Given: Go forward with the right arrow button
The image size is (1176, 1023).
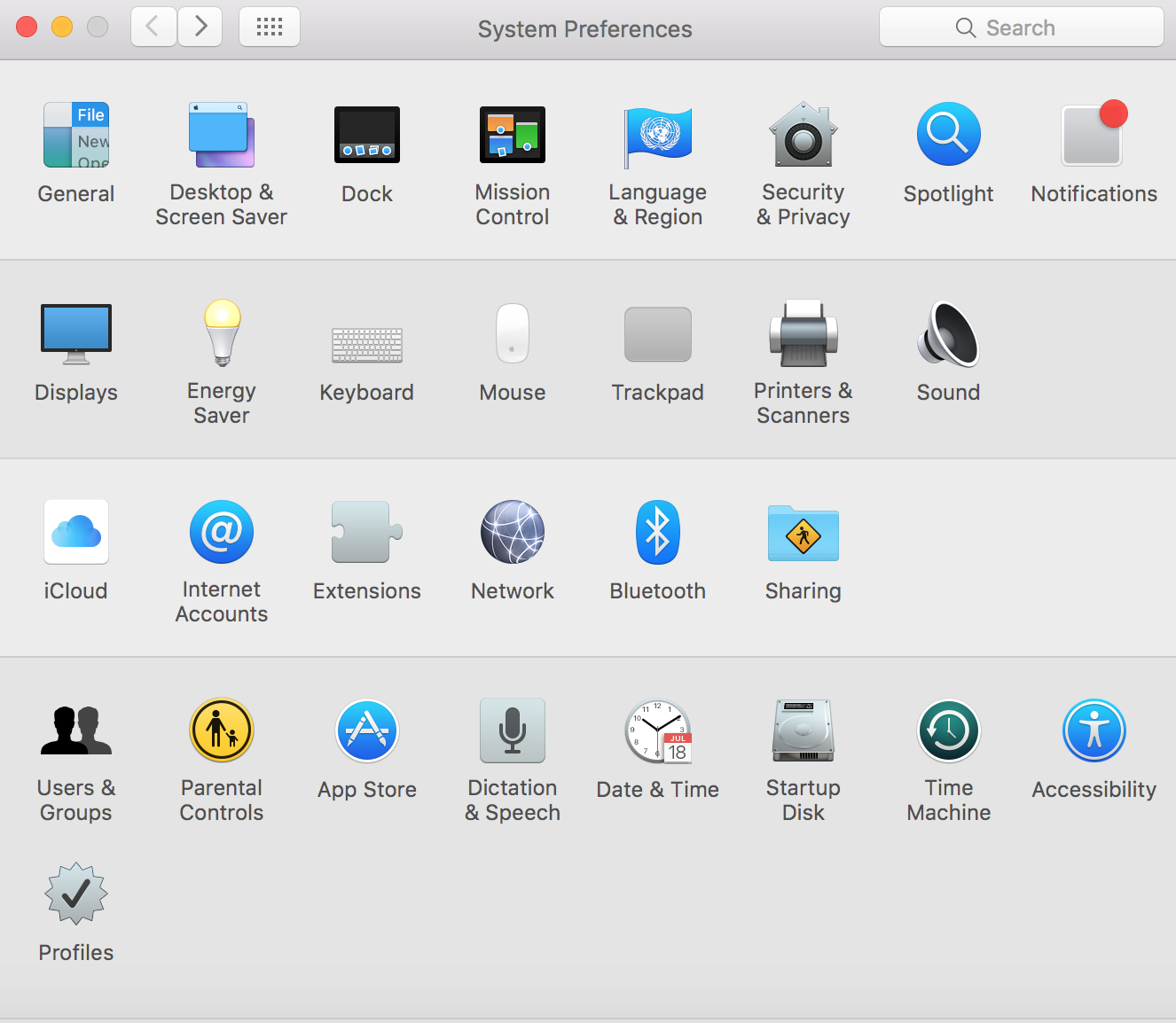Looking at the screenshot, I should click(x=200, y=27).
